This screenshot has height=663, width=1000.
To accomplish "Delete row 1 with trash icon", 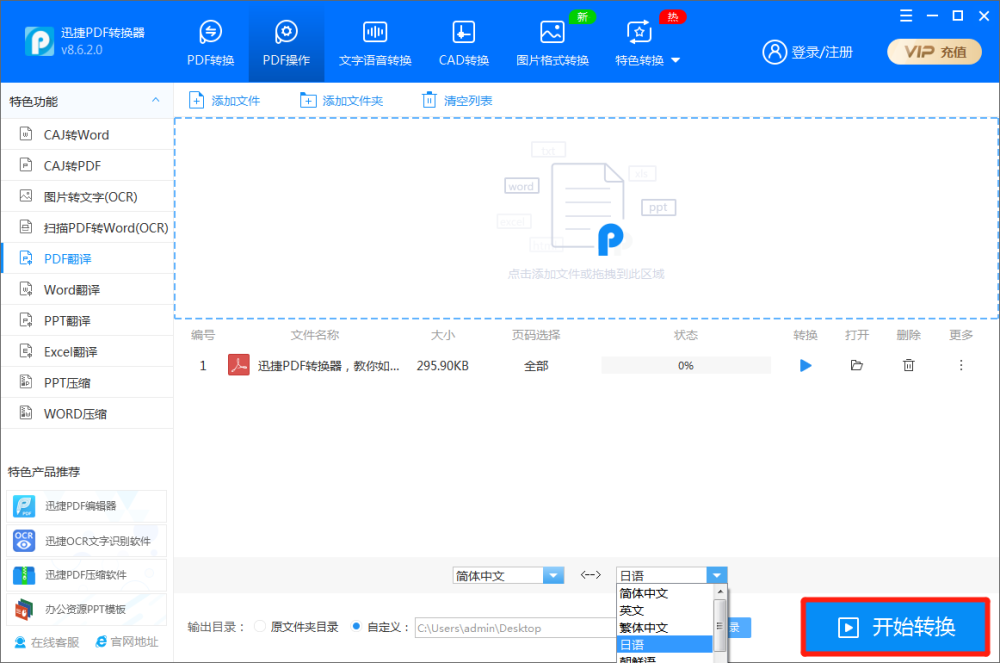I will [x=908, y=365].
